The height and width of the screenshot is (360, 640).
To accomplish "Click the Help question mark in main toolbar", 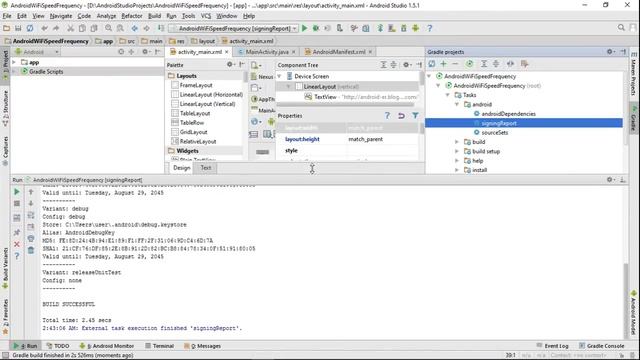I will 429,28.
